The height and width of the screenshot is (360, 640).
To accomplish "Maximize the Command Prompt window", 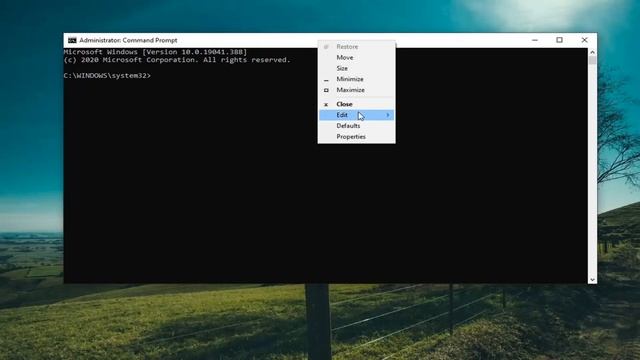I will [x=559, y=40].
